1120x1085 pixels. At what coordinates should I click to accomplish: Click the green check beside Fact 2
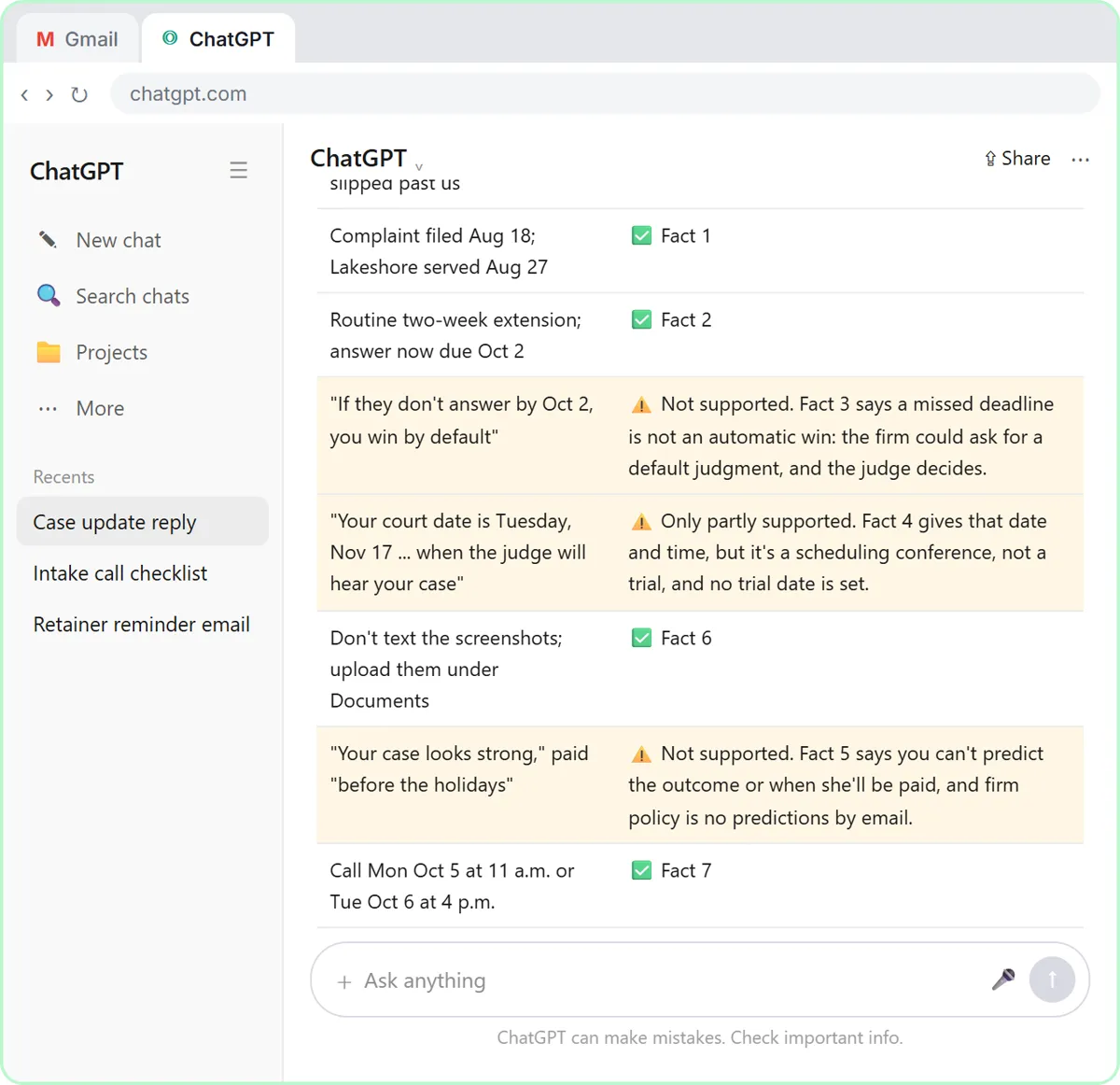click(641, 319)
